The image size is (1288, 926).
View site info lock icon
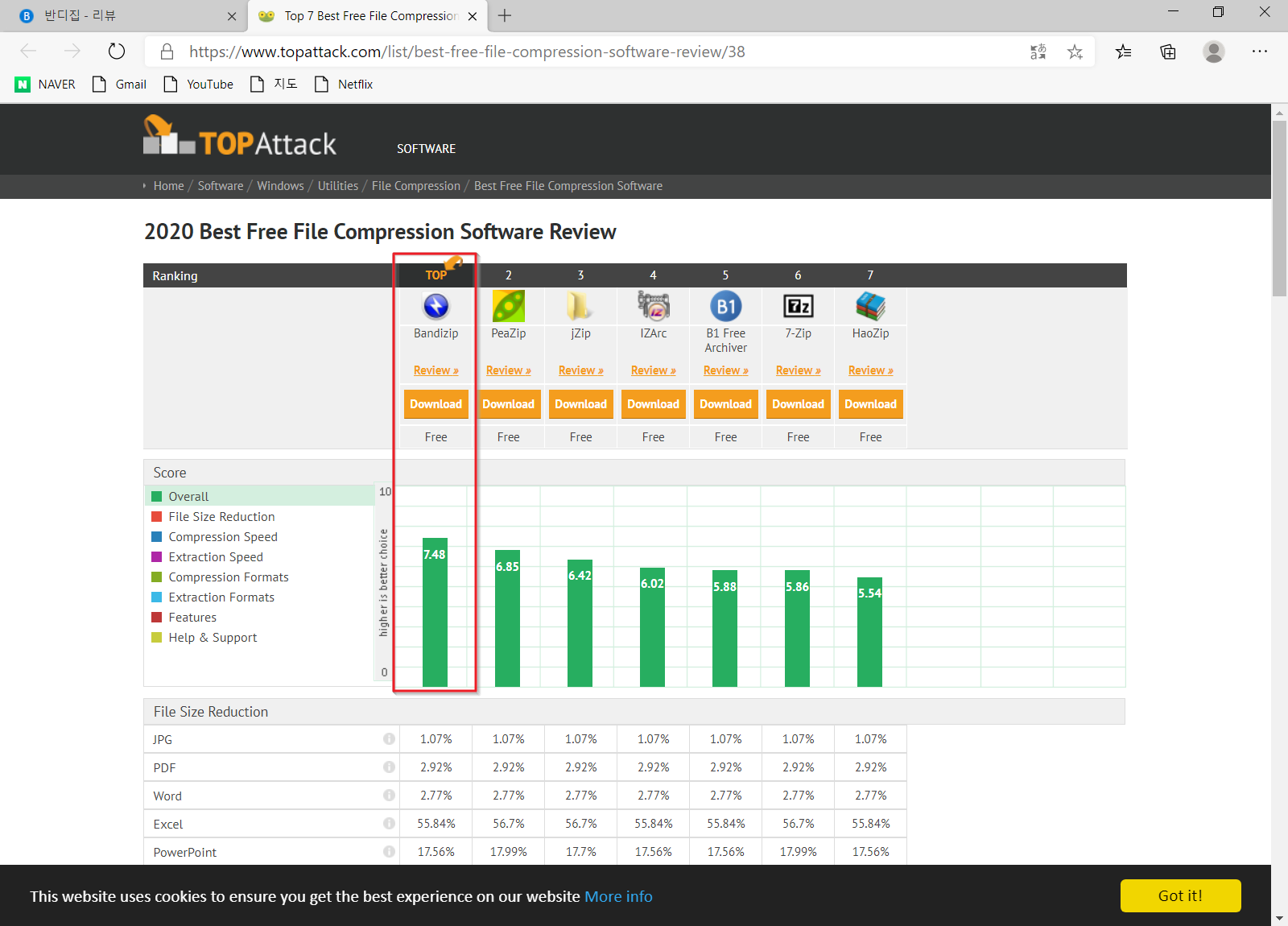[167, 52]
